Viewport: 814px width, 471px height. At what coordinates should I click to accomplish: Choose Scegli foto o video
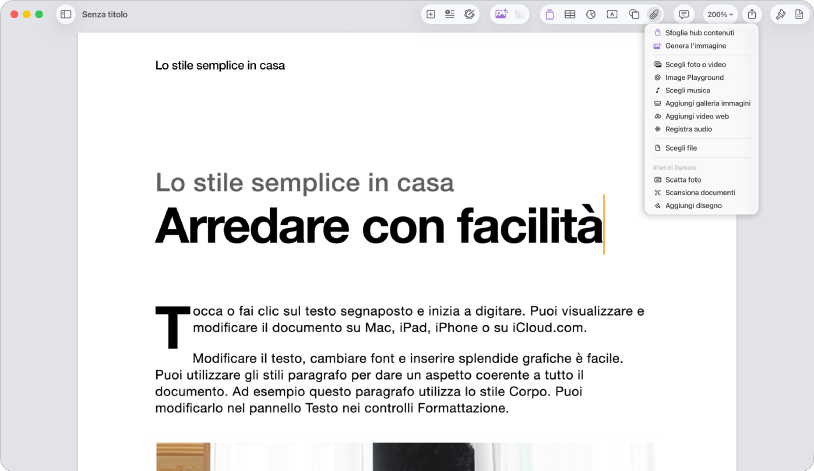pyautogui.click(x=701, y=64)
